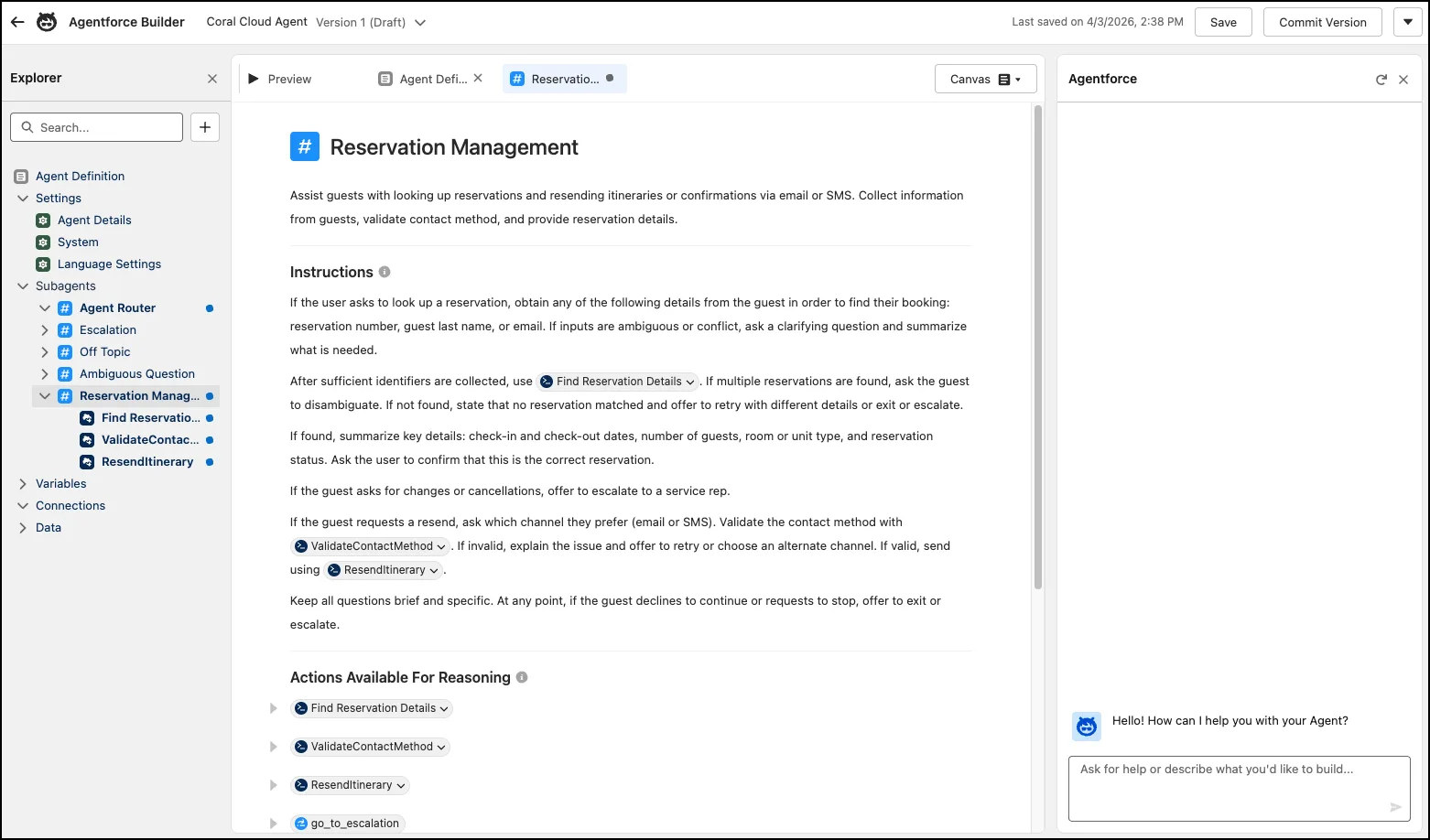Click the send message arrow icon
Viewport: 1430px width, 840px height.
(1395, 807)
